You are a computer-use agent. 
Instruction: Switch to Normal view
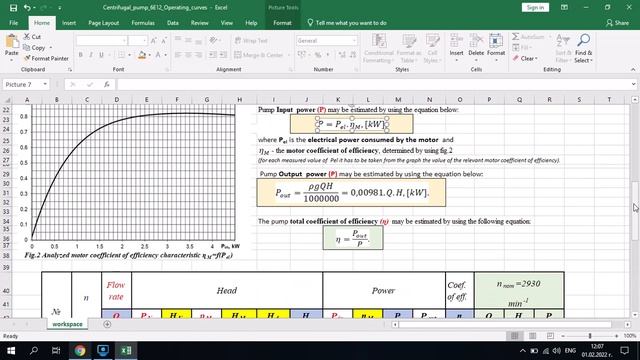pos(514,336)
